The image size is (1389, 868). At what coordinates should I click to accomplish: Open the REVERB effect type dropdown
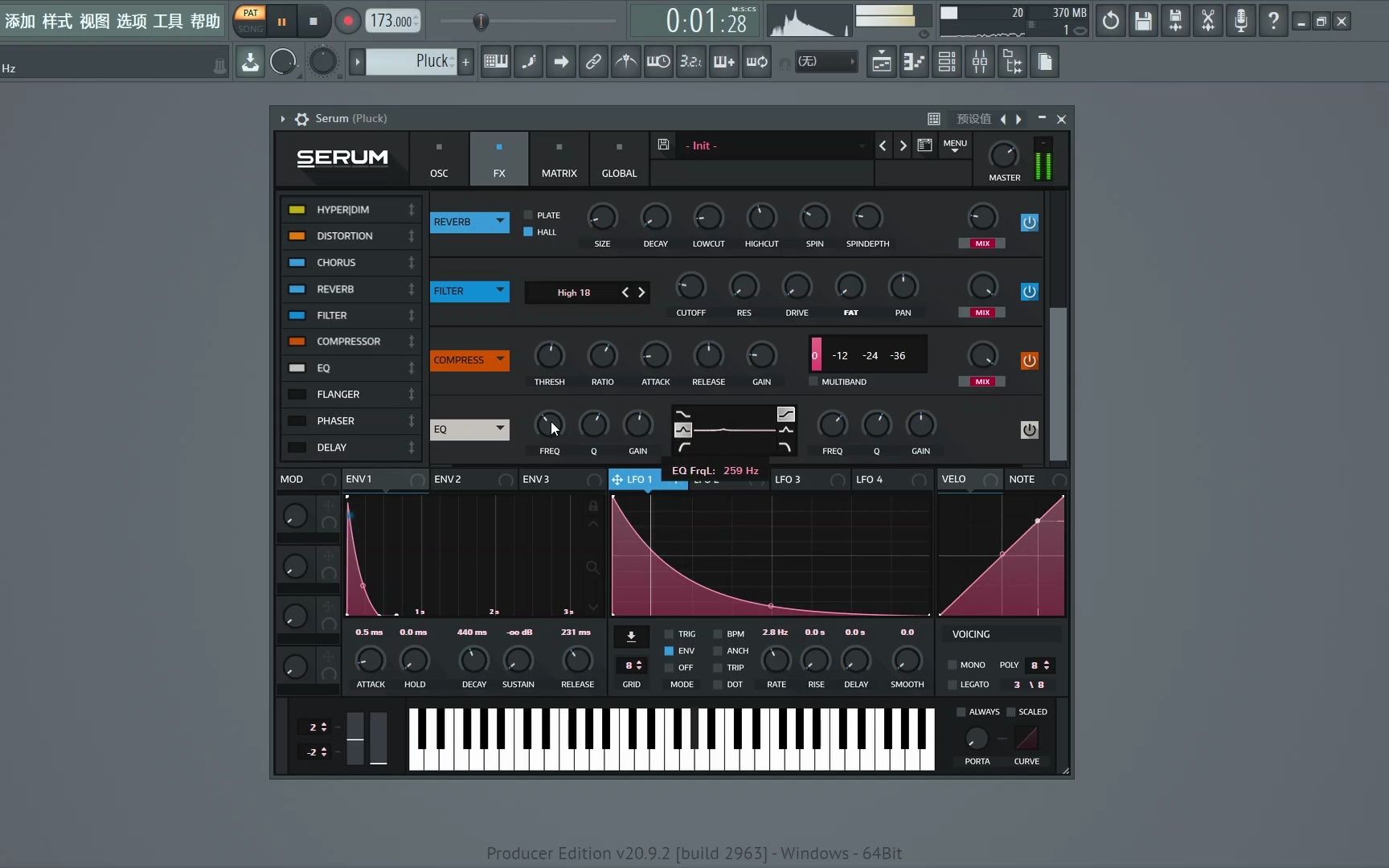pos(469,222)
